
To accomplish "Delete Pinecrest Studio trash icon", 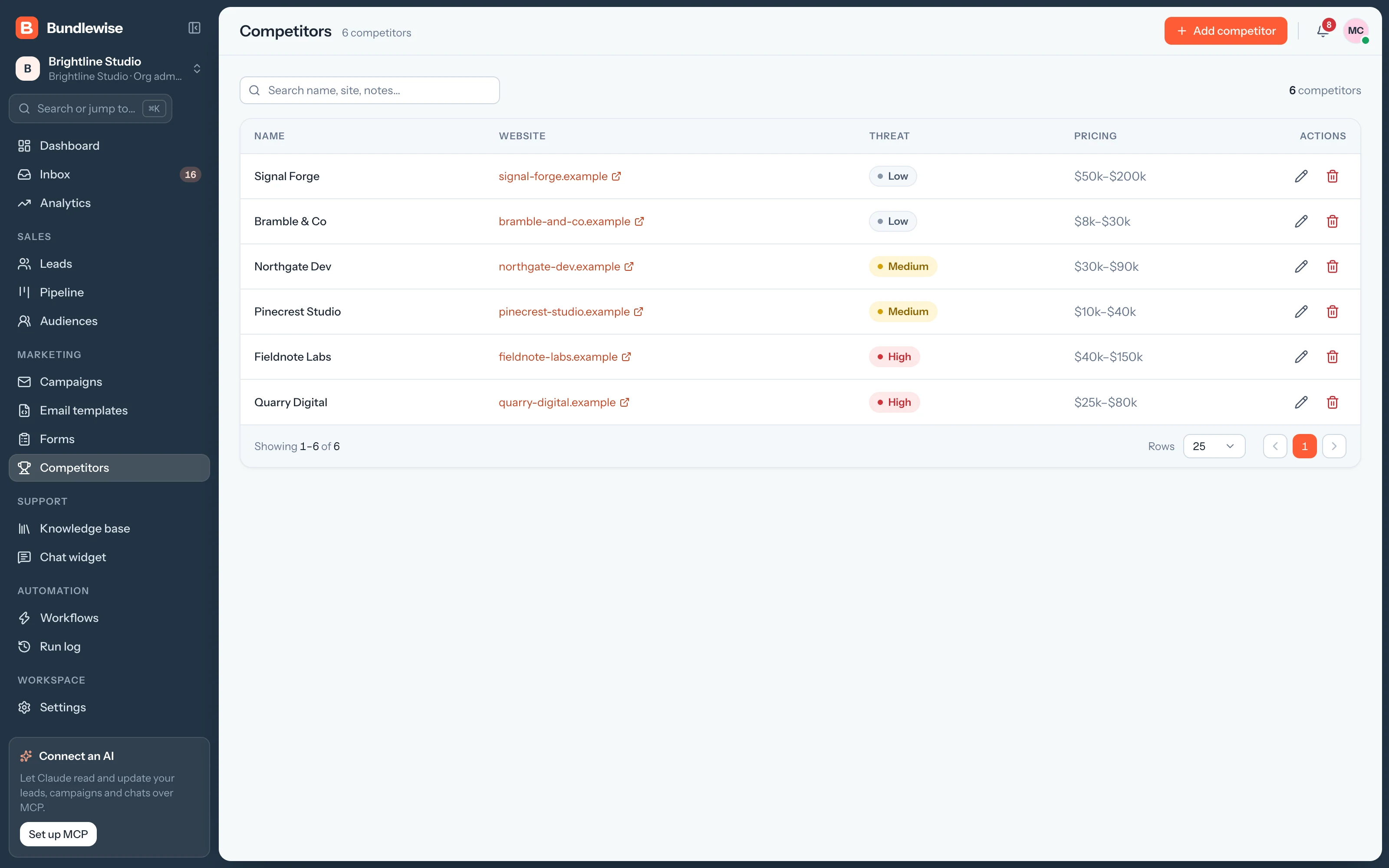I will point(1332,312).
